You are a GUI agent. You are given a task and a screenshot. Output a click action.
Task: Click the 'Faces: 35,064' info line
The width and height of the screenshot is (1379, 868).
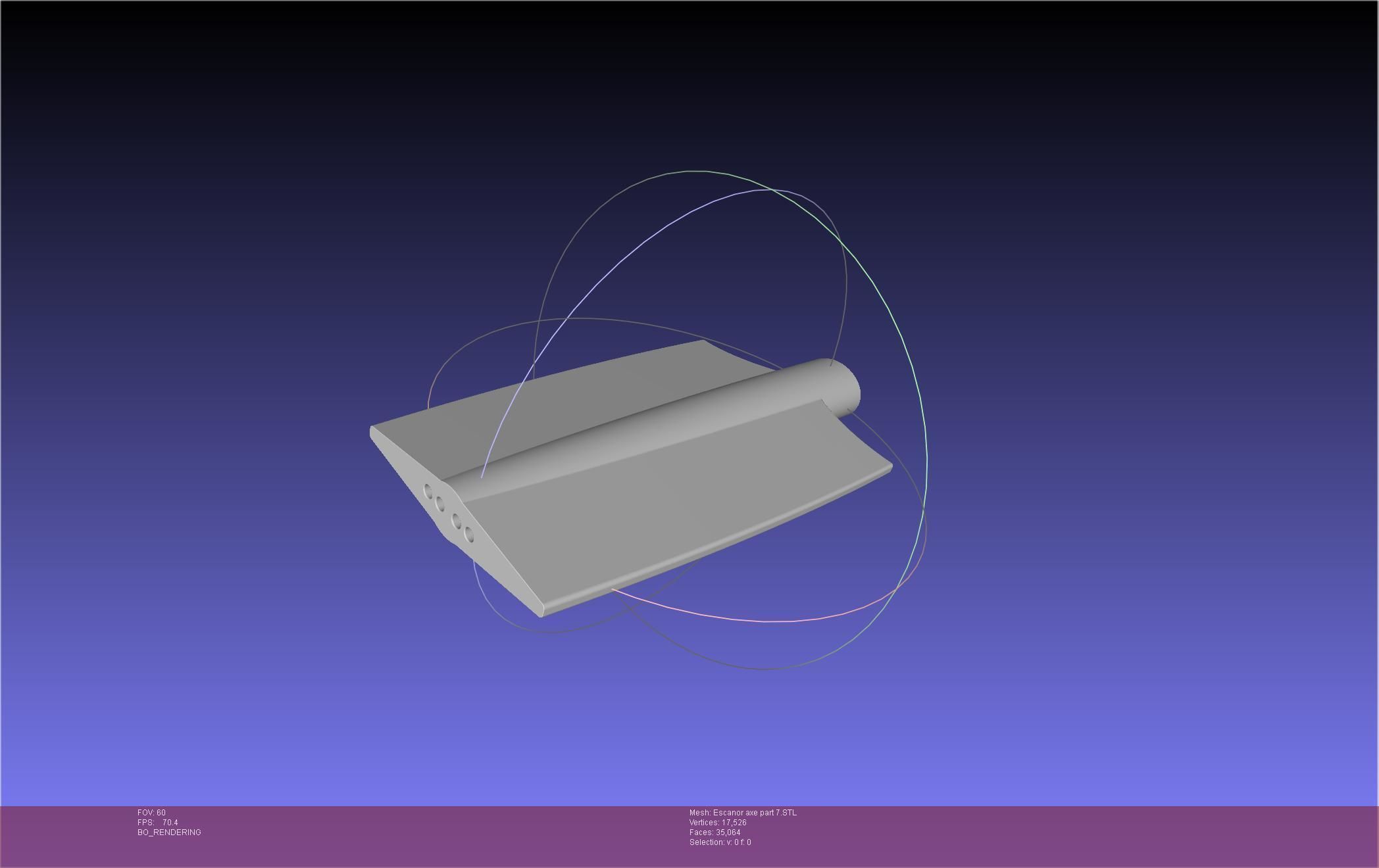point(715,832)
